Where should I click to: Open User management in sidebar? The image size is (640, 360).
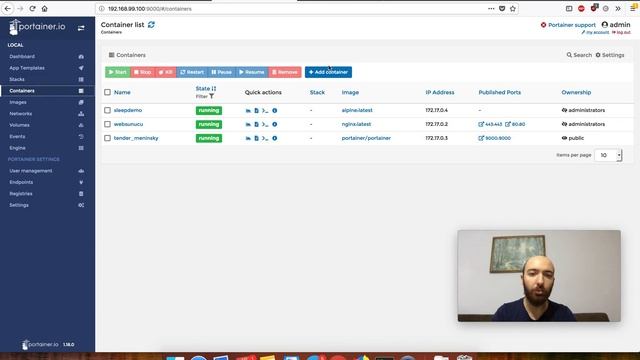[47, 171]
